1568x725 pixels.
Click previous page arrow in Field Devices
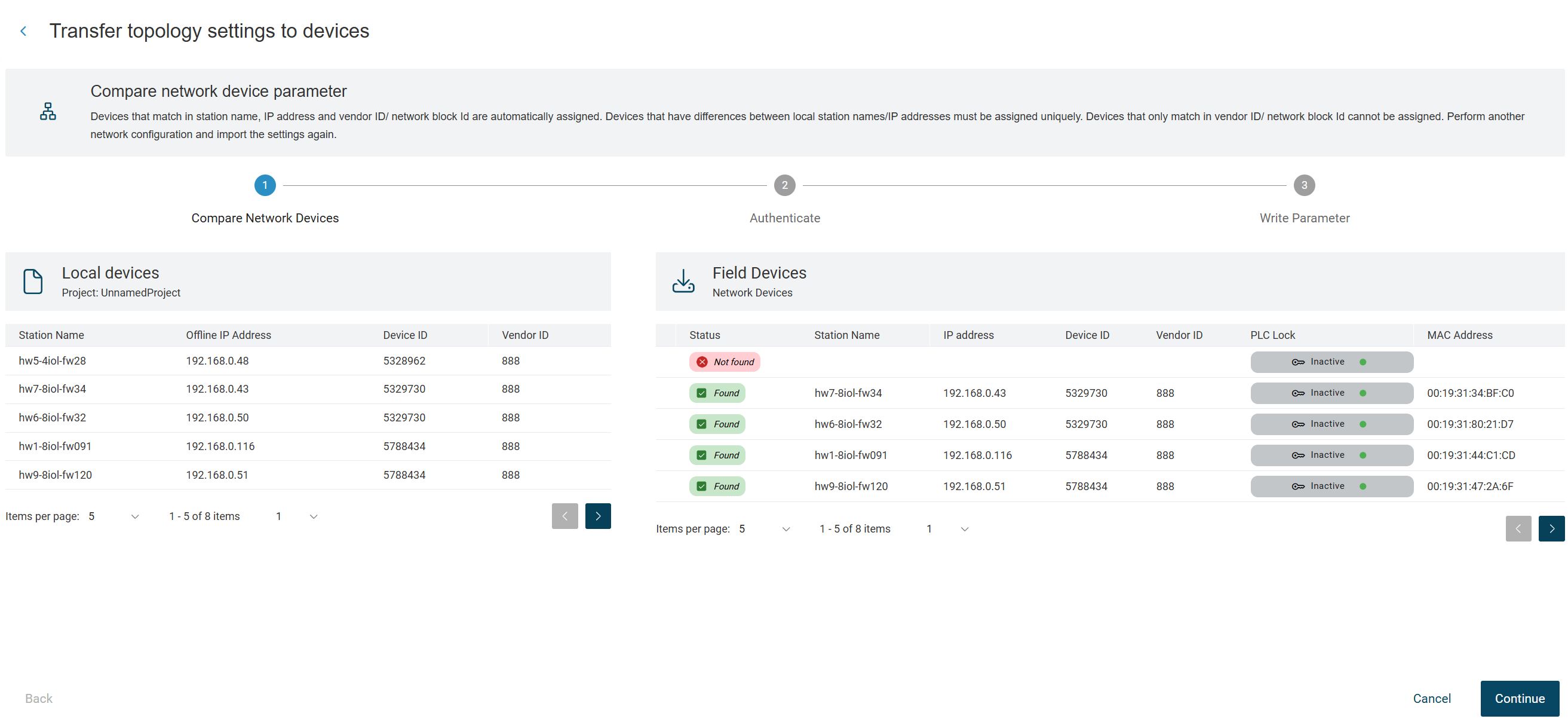[1518, 529]
